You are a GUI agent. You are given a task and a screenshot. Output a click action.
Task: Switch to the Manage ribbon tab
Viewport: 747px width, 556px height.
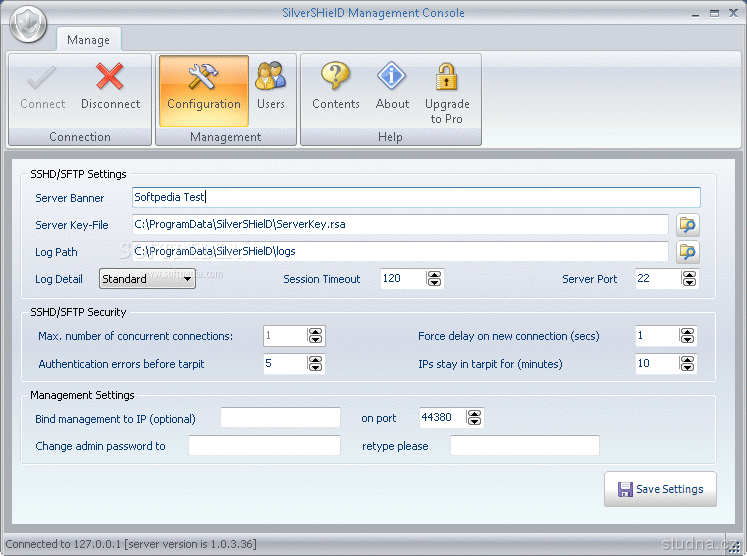pyautogui.click(x=88, y=41)
